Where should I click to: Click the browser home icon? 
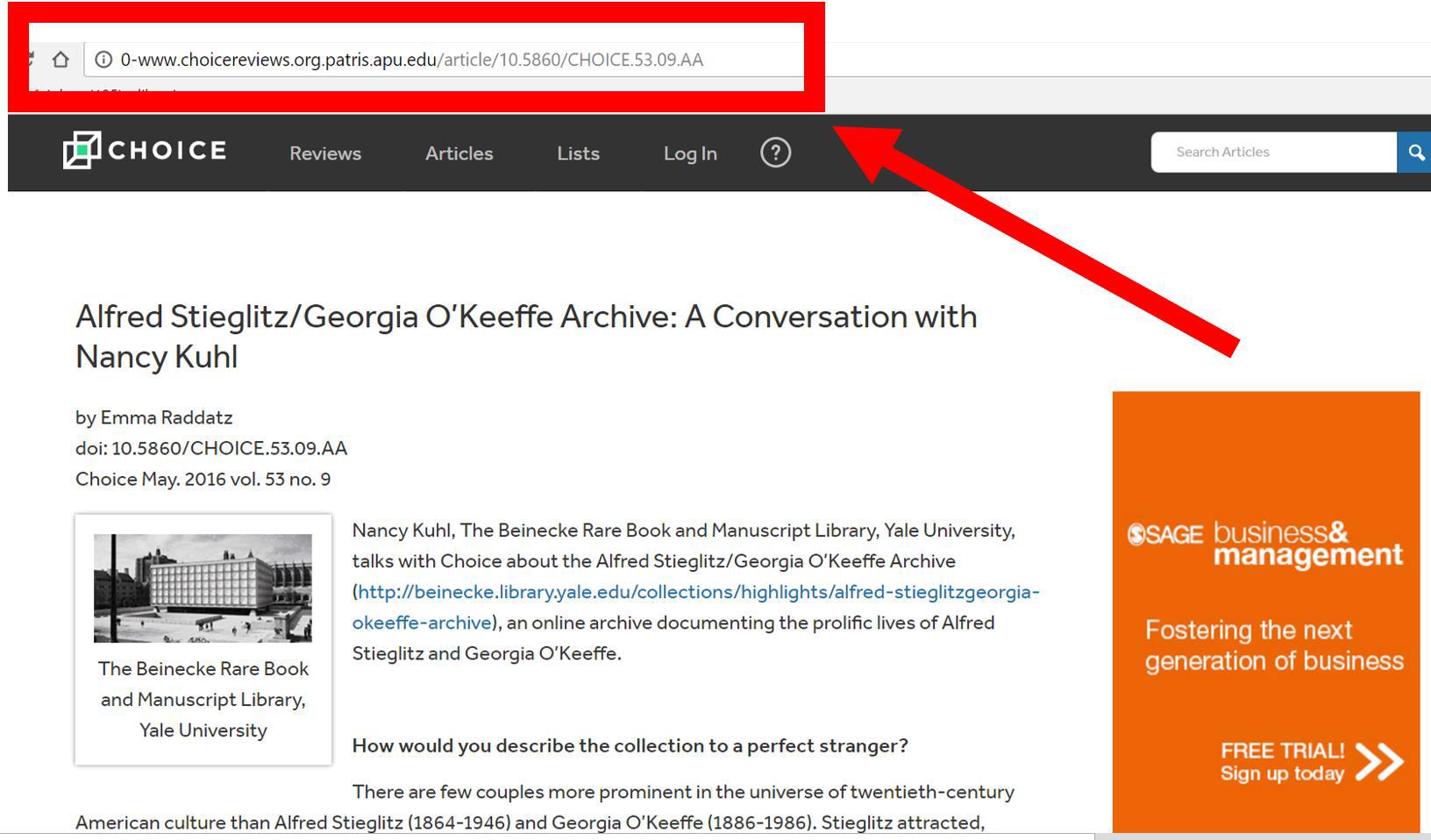61,60
